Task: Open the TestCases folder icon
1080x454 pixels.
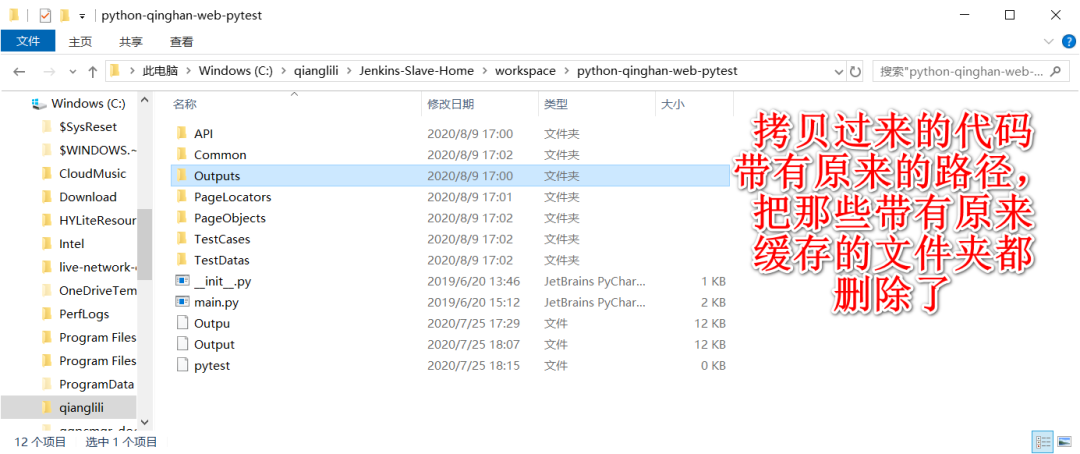Action: pos(182,239)
